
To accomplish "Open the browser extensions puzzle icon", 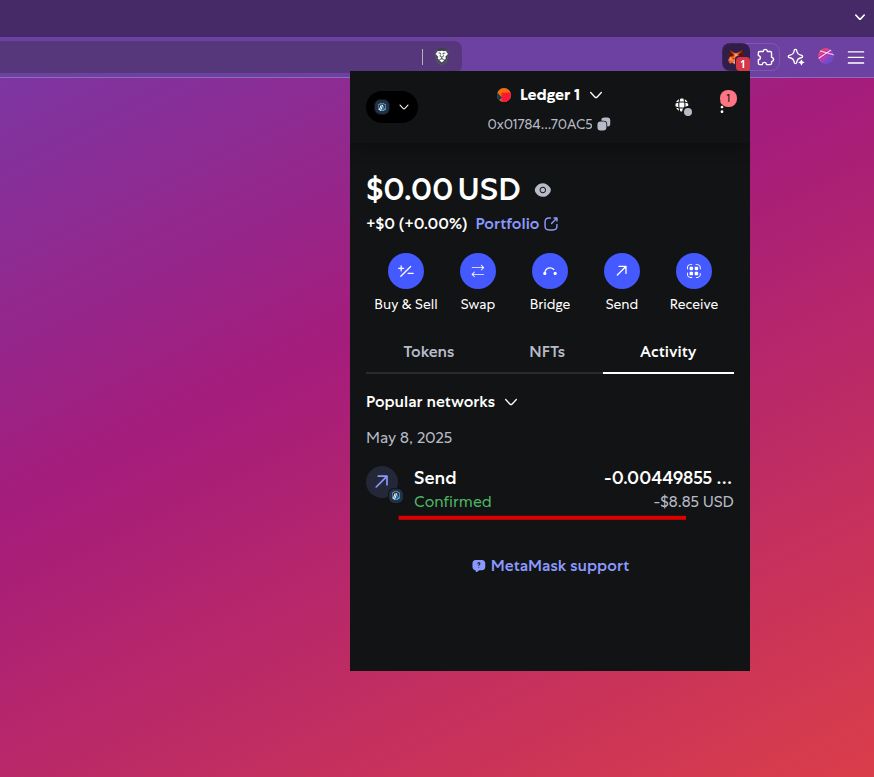I will (765, 57).
